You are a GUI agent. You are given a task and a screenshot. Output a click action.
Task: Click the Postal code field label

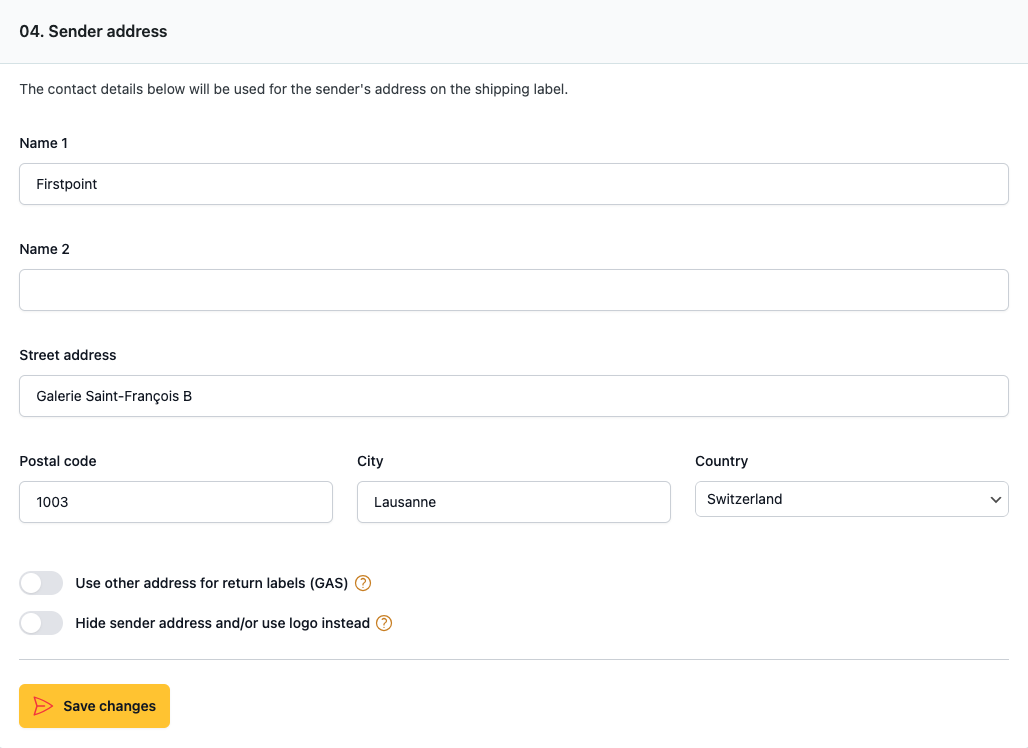(58, 461)
